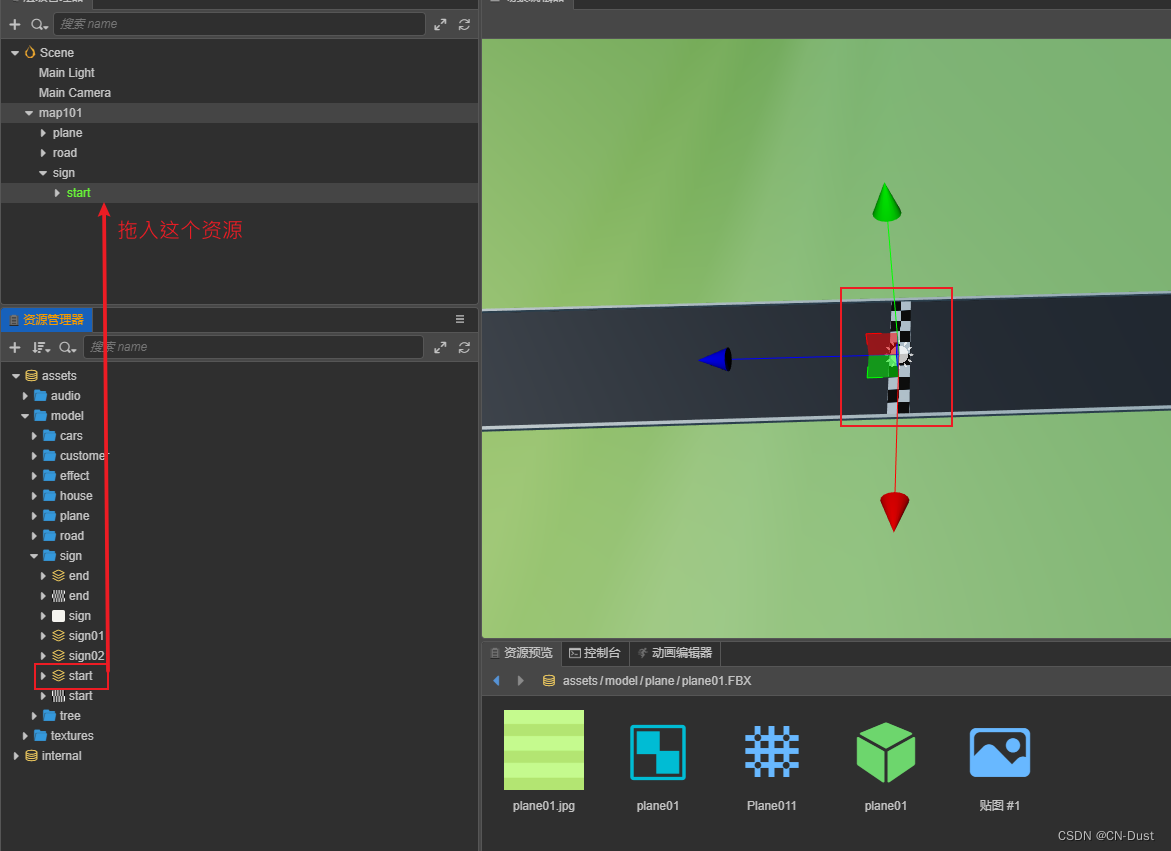Open the asset sort order dropdown

tap(41, 347)
